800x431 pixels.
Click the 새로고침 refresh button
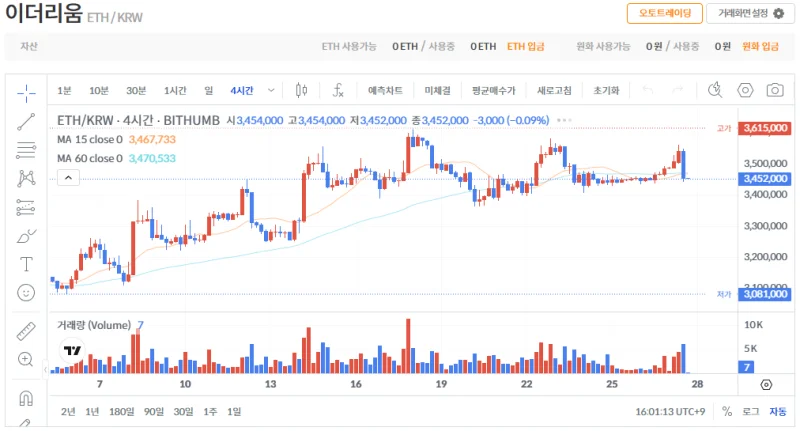(x=554, y=91)
